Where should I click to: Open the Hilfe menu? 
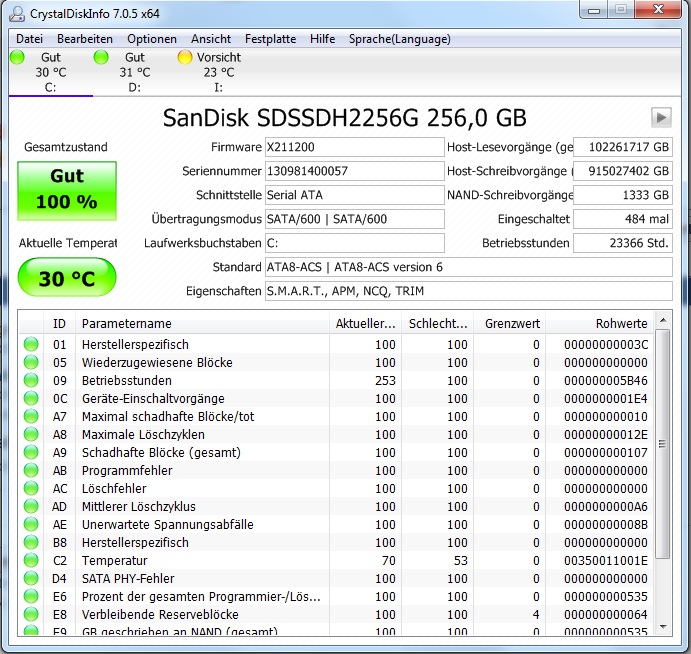coord(322,39)
